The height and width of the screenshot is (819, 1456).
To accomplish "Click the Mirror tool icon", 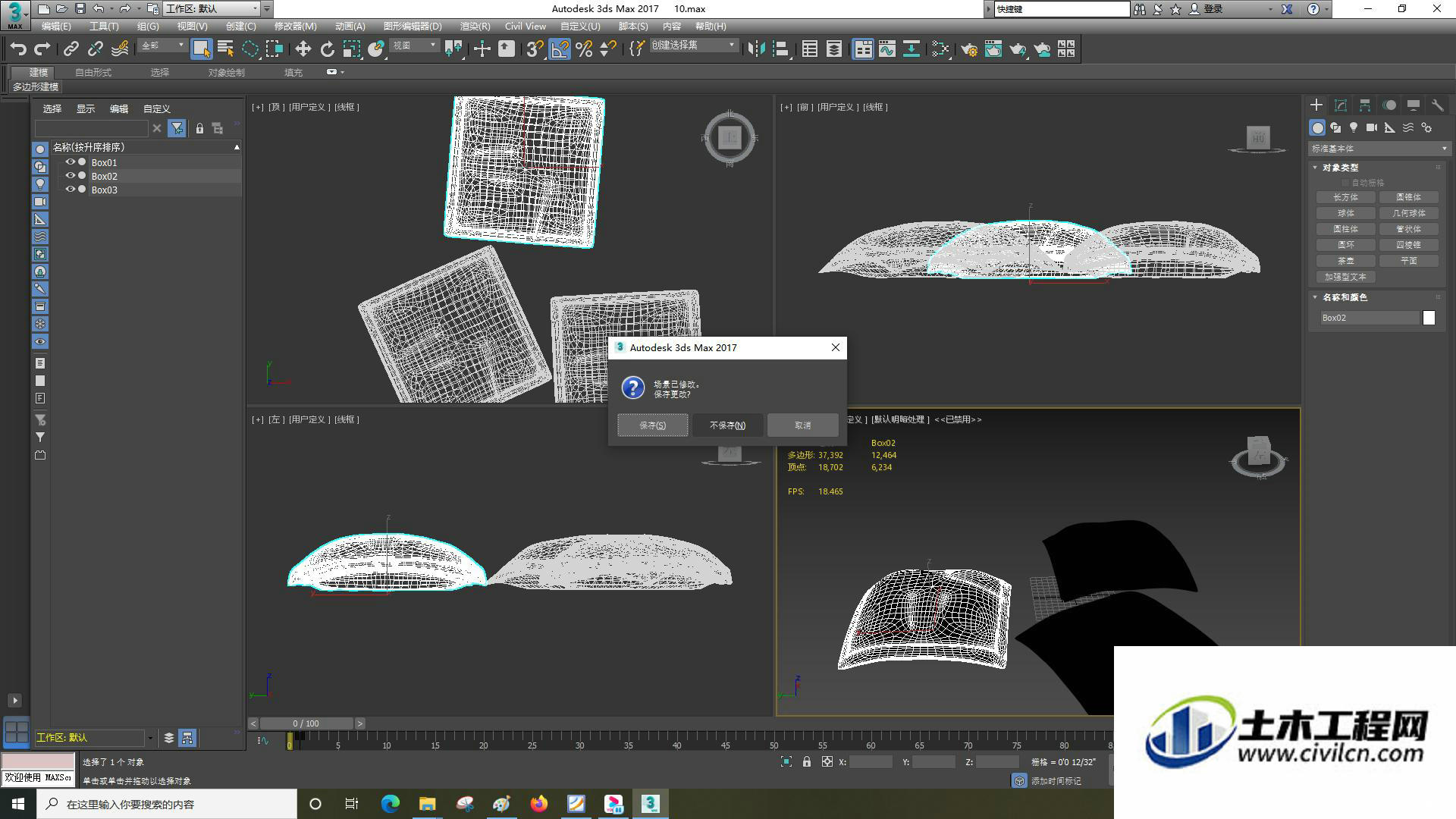I will pyautogui.click(x=755, y=49).
